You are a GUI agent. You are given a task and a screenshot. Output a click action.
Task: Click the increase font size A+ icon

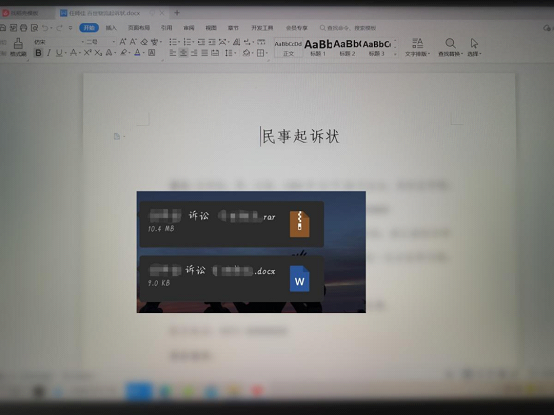pyautogui.click(x=123, y=42)
